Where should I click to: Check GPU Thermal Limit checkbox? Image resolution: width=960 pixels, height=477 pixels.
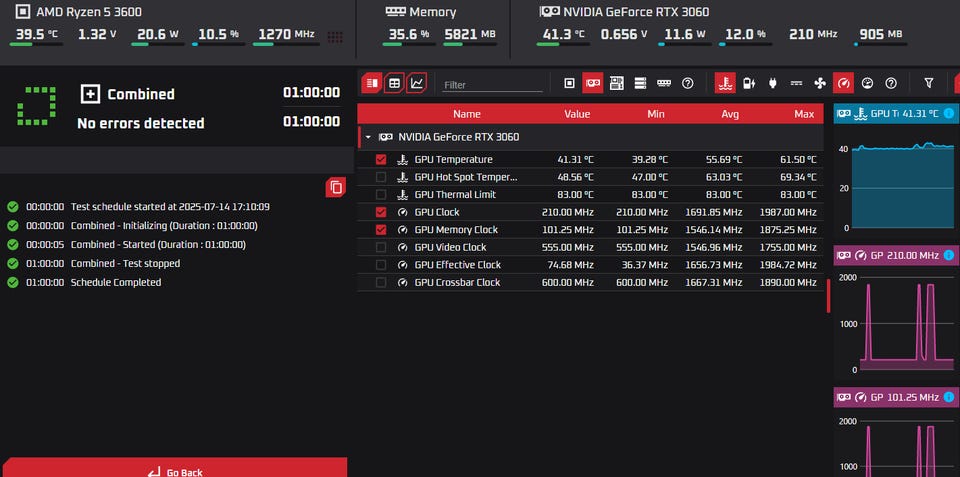[x=381, y=195]
